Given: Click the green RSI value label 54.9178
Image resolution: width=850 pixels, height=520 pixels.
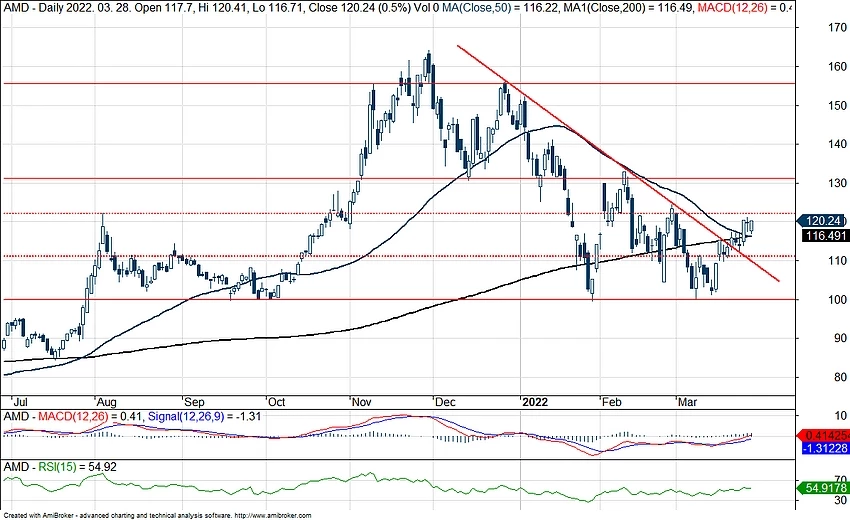Looking at the screenshot, I should (x=823, y=488).
